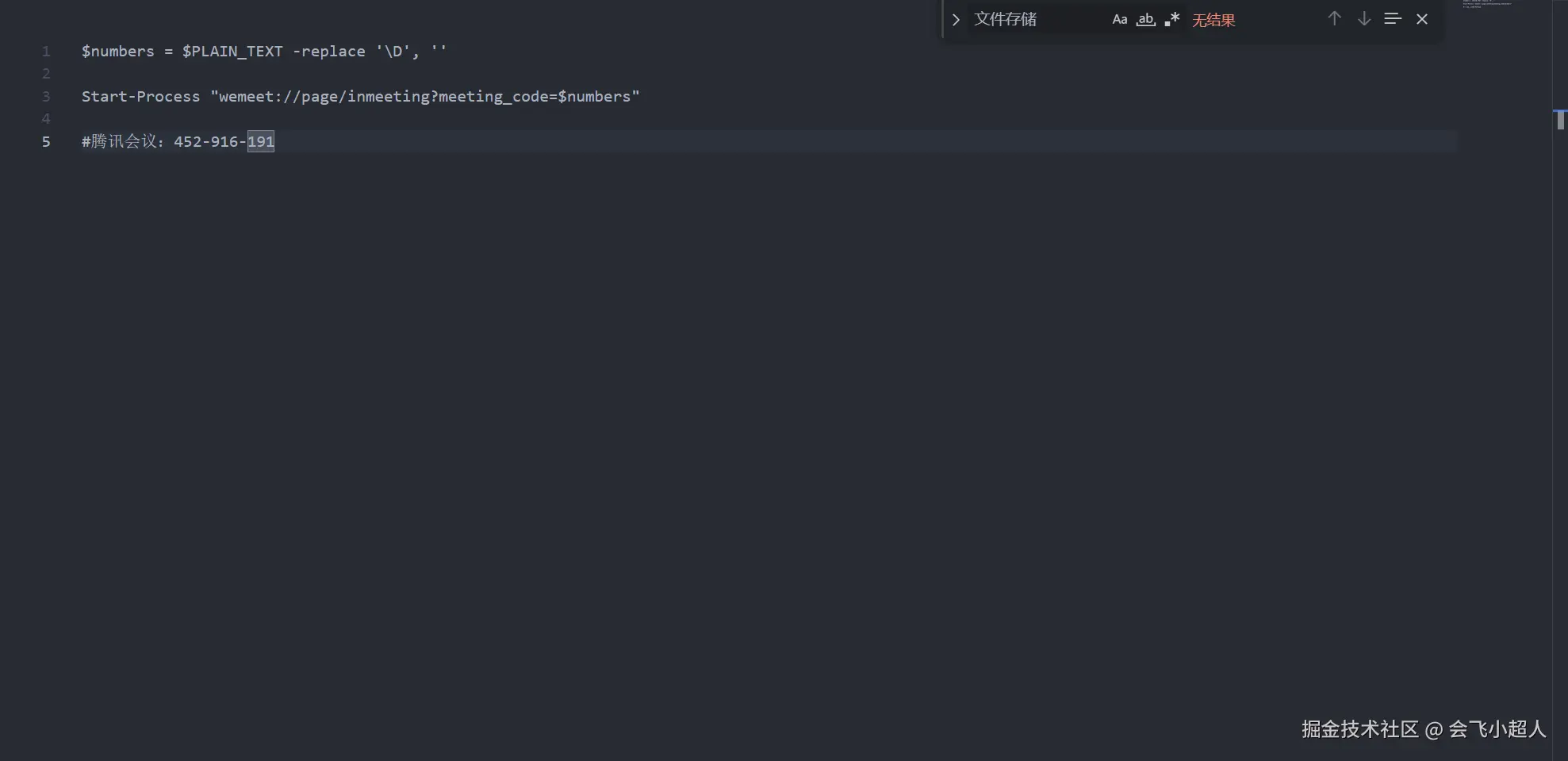1568x761 pixels.
Task: Click the selection marker on the overview ruler
Action: point(1560,121)
